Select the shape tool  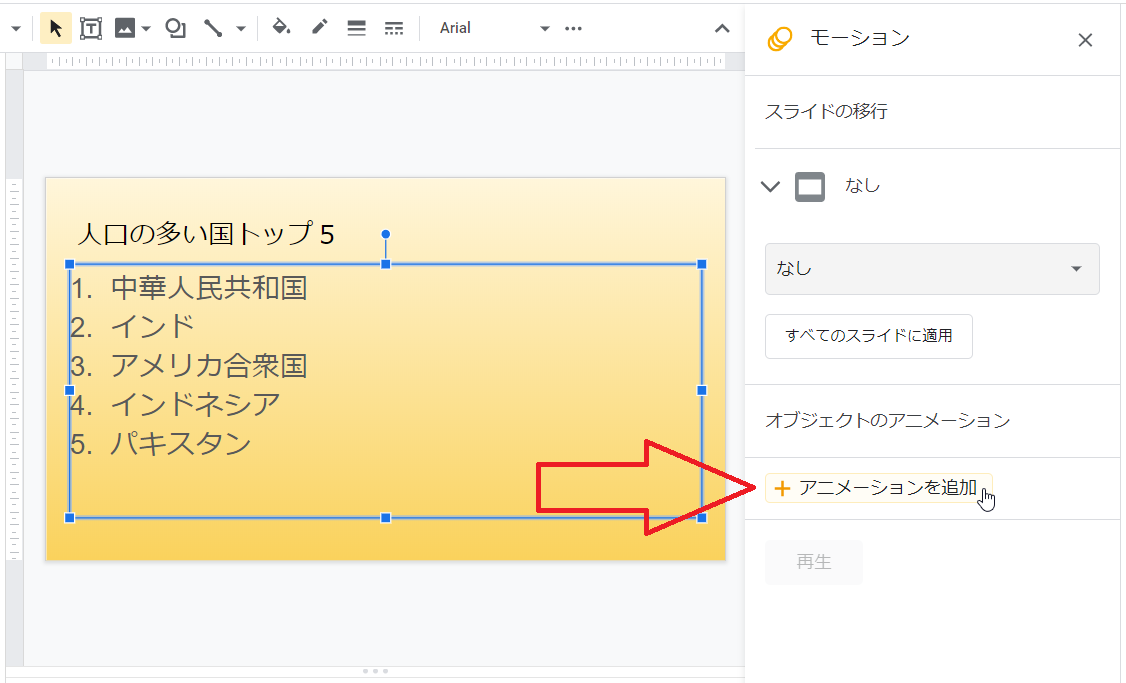pos(175,28)
